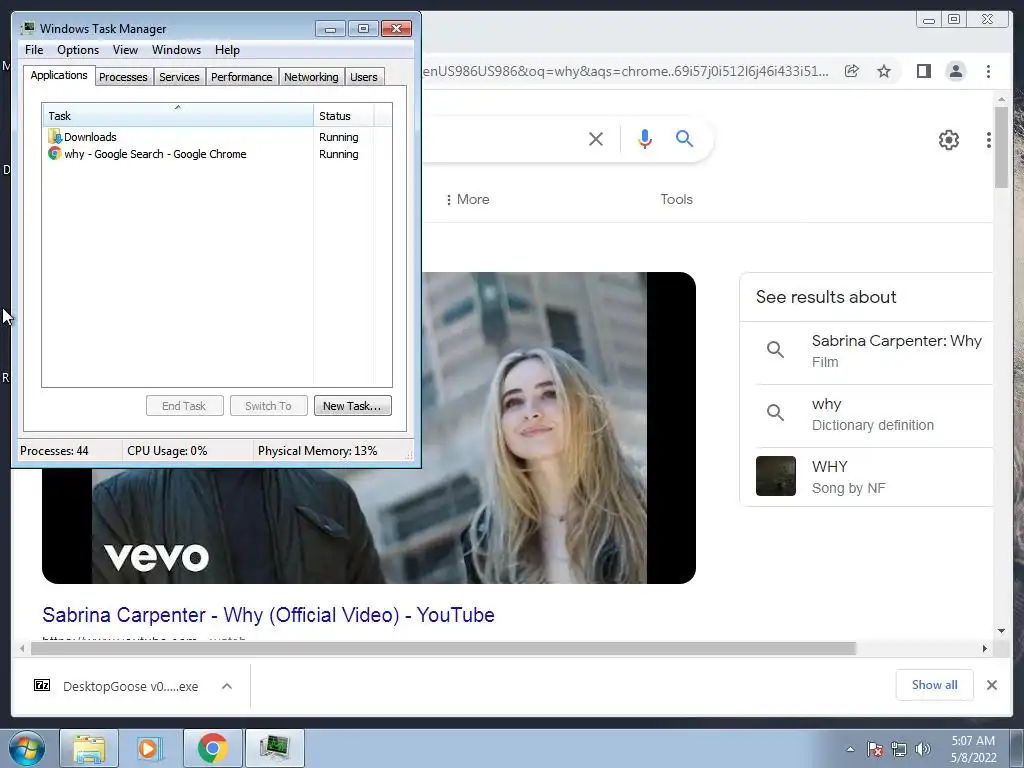The image size is (1024, 768).
Task: Open the Tools search option
Action: pyautogui.click(x=676, y=199)
